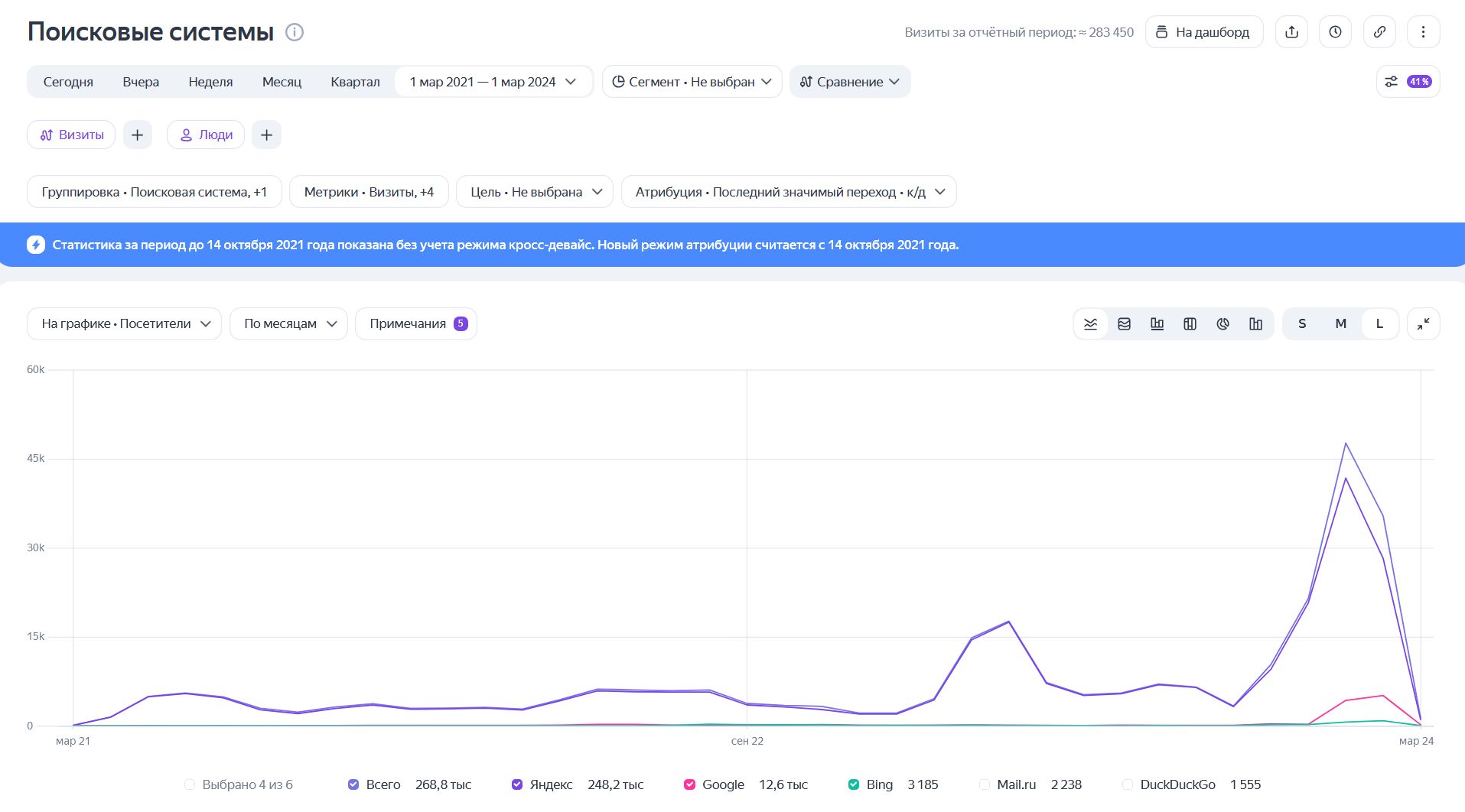The width and height of the screenshot is (1465, 812).
Task: Add a segment next to Люди
Action: [x=266, y=135]
